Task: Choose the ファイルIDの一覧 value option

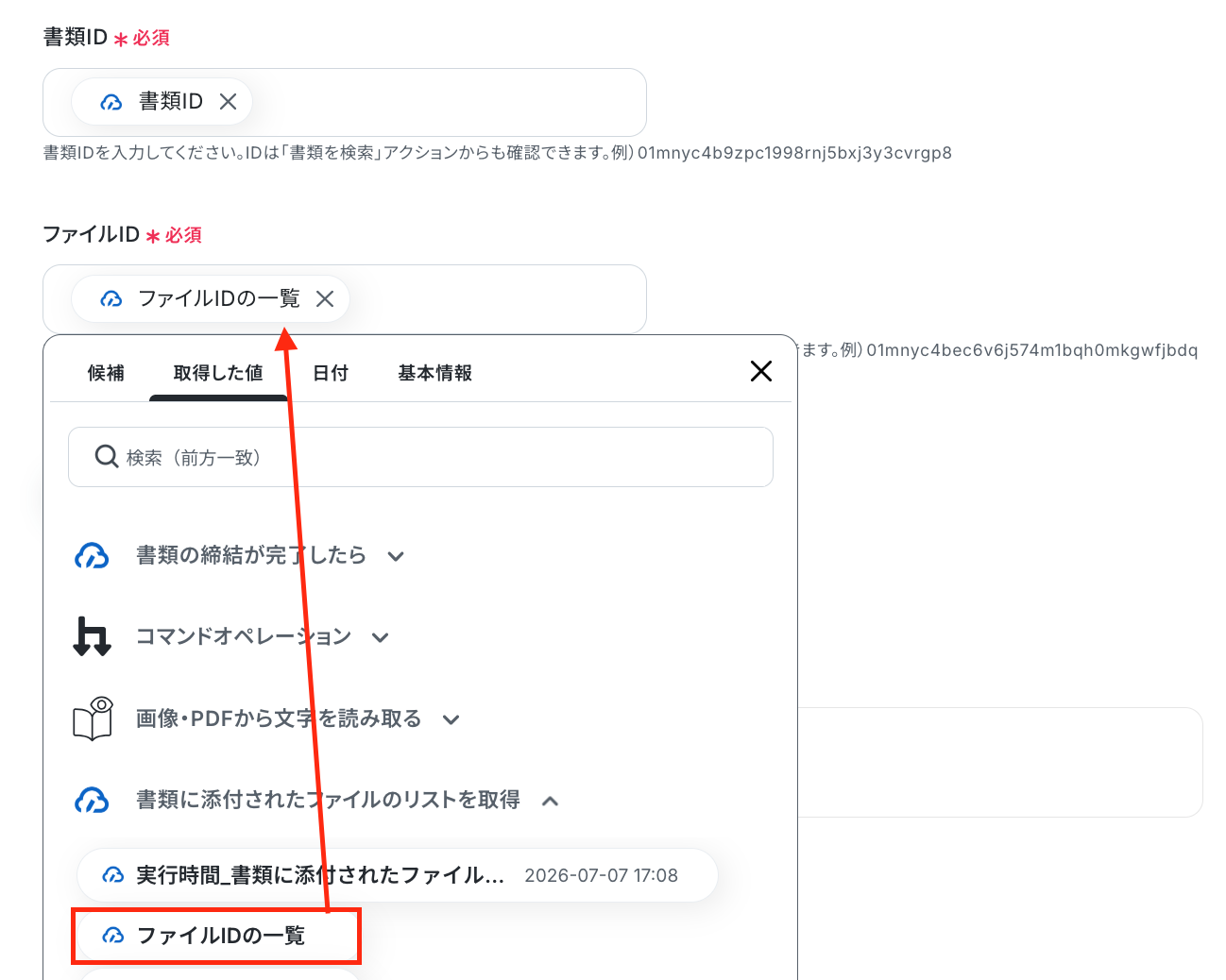Action: click(216, 936)
